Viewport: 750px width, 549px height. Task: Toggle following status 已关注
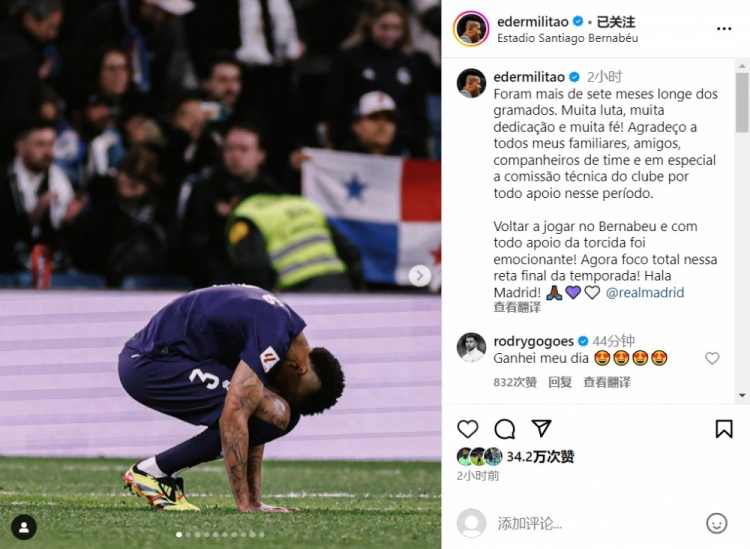(616, 22)
